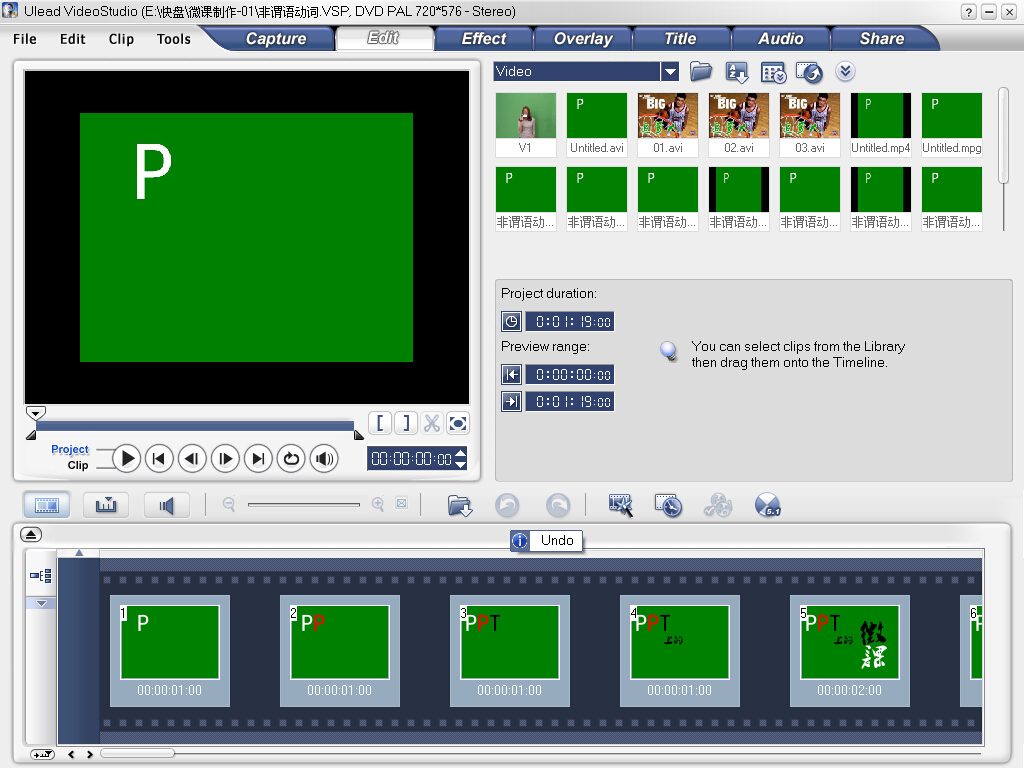Viewport: 1024px width, 768px height.
Task: Switch preview mode to Project
Action: coord(70,449)
